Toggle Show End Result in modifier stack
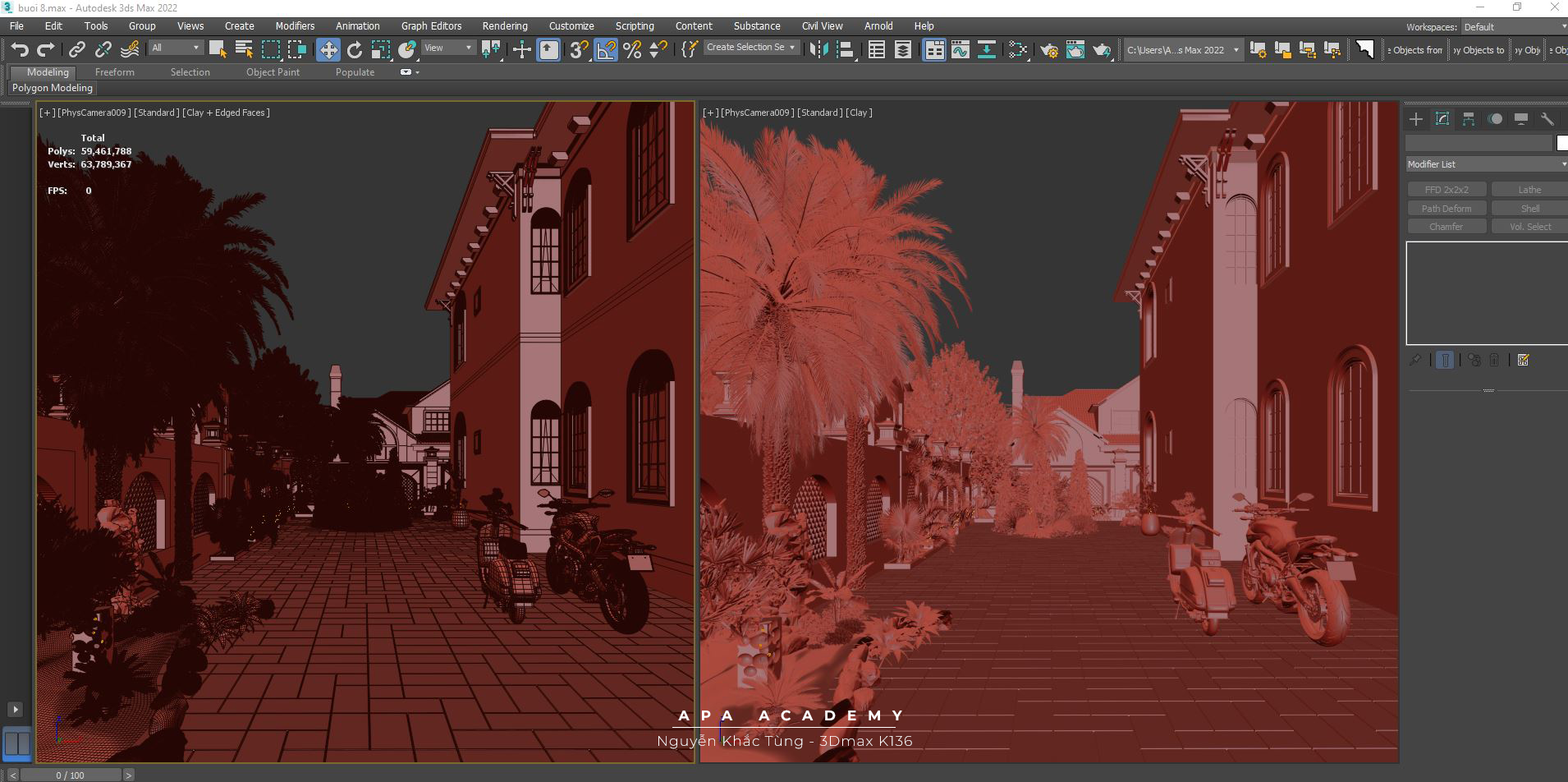Screen dimensions: 1568x782 [1445, 360]
